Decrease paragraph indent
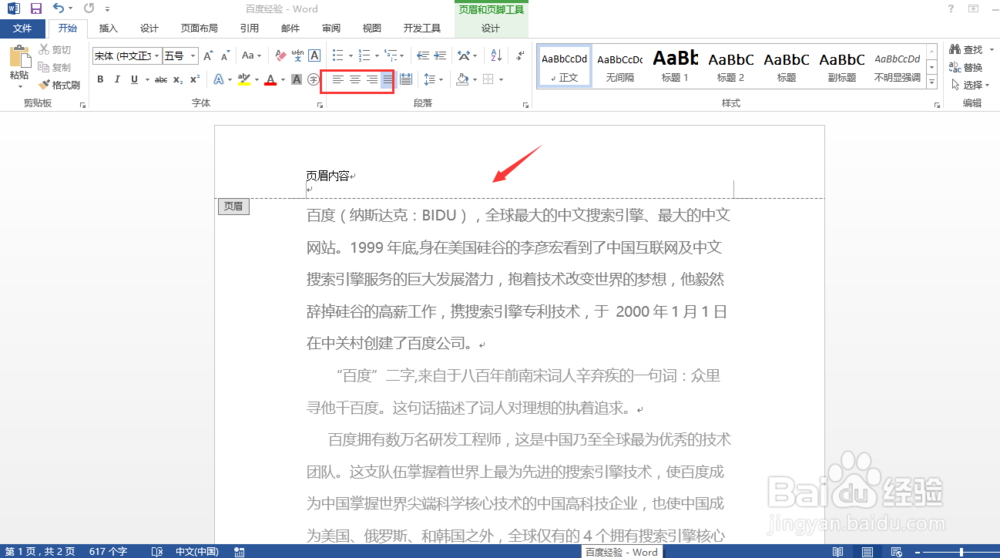Viewport: 1000px width, 558px height. (423, 56)
